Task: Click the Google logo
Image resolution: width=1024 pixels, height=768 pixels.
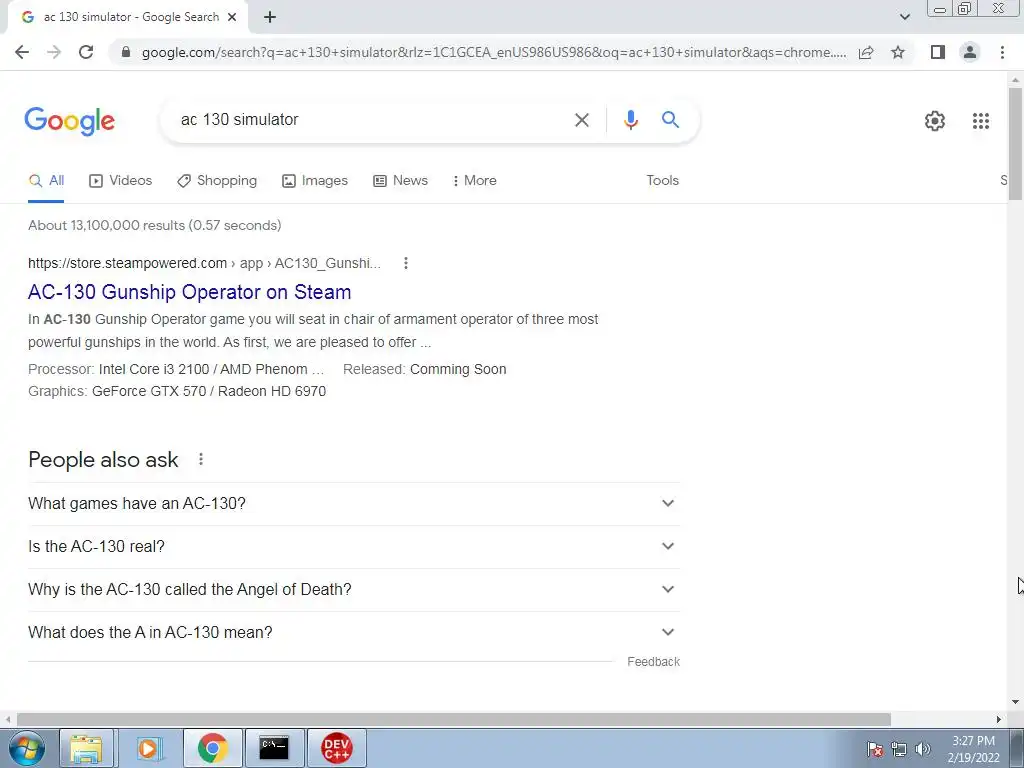Action: click(x=70, y=121)
